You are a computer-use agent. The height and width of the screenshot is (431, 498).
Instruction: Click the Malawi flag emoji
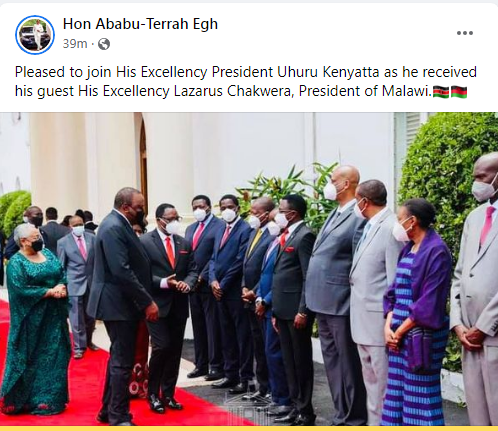pyautogui.click(x=459, y=92)
